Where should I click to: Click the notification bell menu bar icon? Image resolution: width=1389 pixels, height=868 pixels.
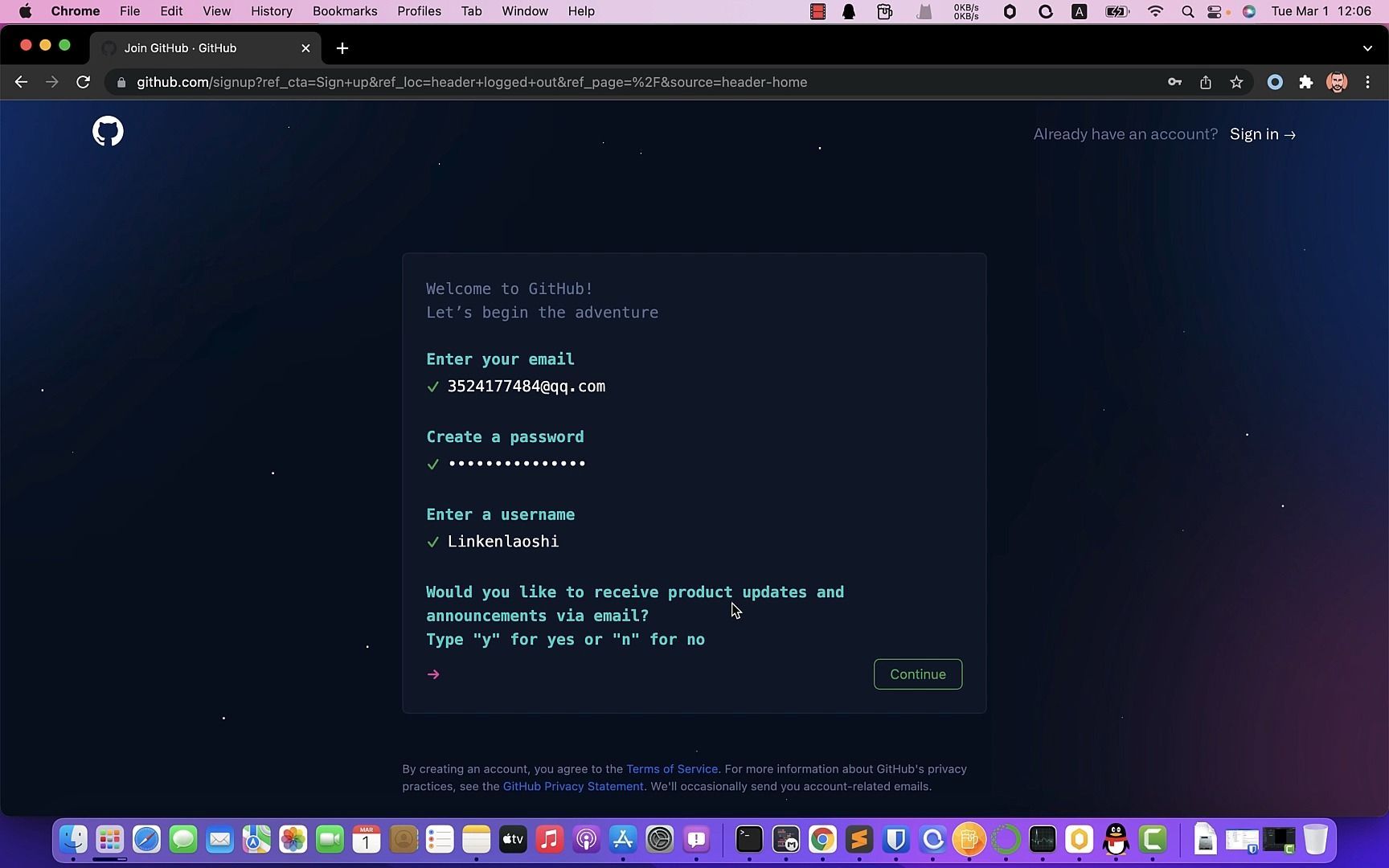pos(849,11)
